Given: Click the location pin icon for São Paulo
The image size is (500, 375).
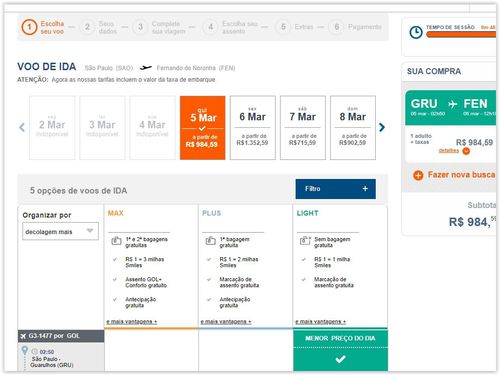Looking at the screenshot, I should [24, 351].
